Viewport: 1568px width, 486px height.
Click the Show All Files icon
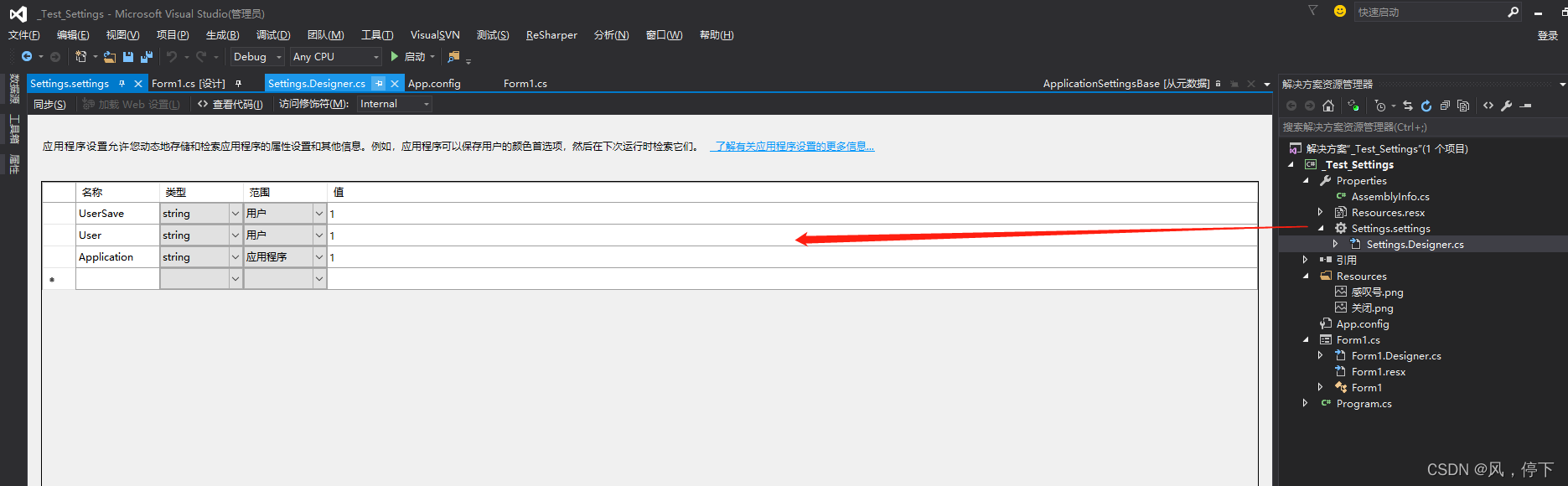1463,106
